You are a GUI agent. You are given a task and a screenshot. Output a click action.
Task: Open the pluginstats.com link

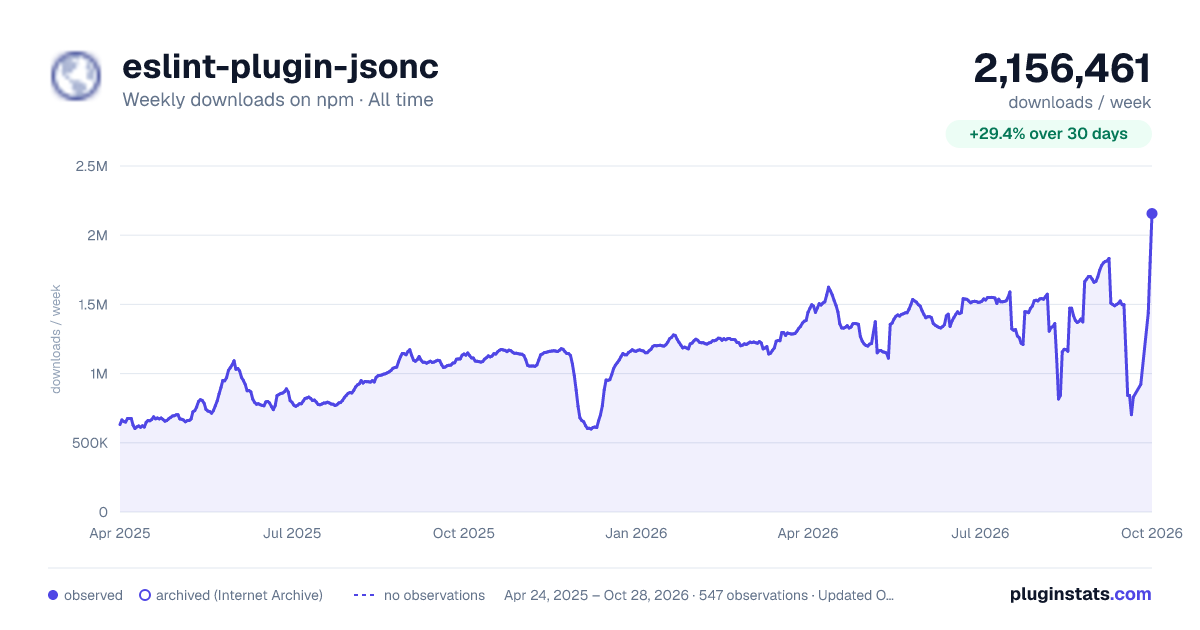tap(1081, 594)
